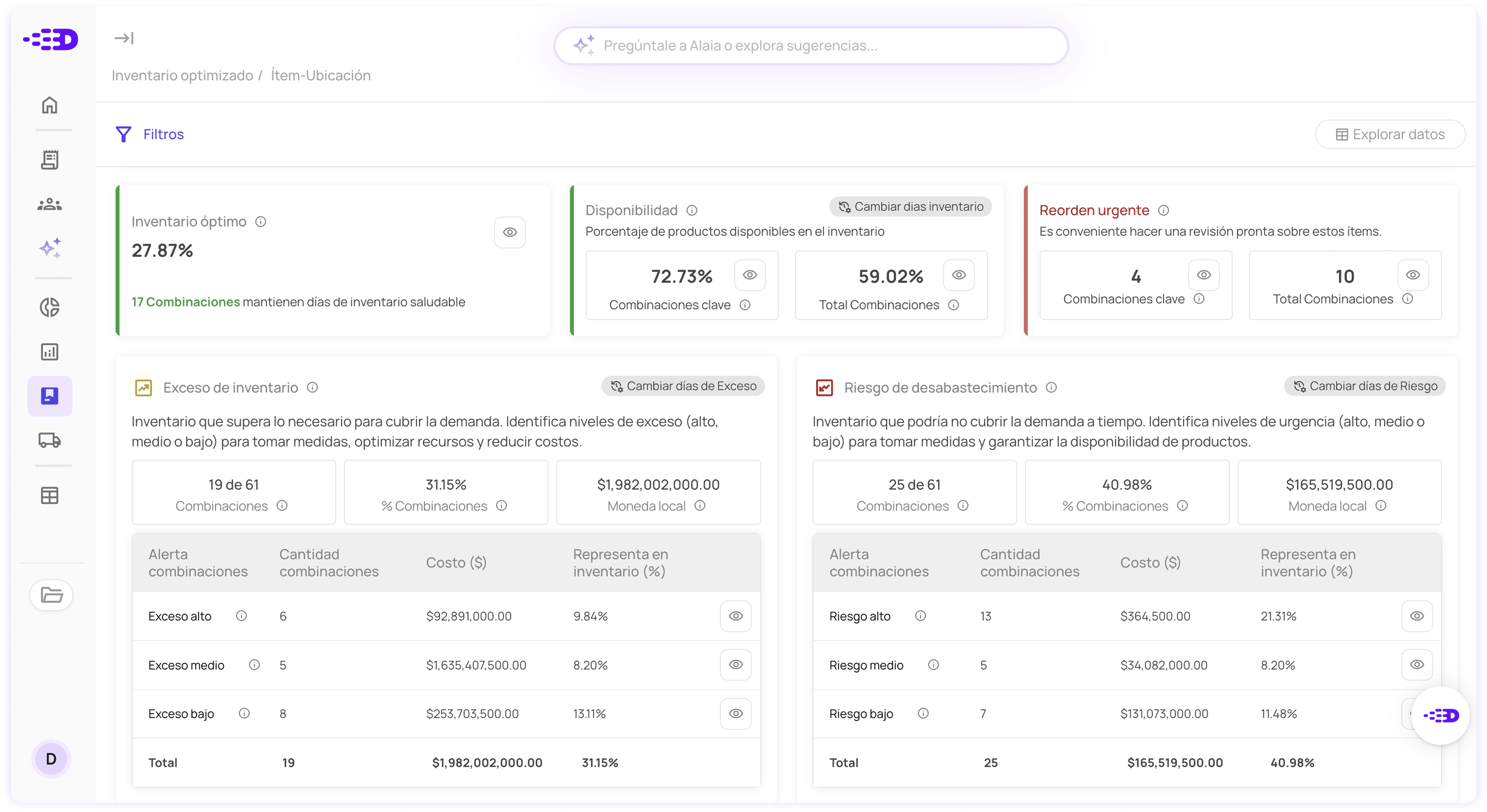View details of the Exceso bajo row

coord(735,713)
